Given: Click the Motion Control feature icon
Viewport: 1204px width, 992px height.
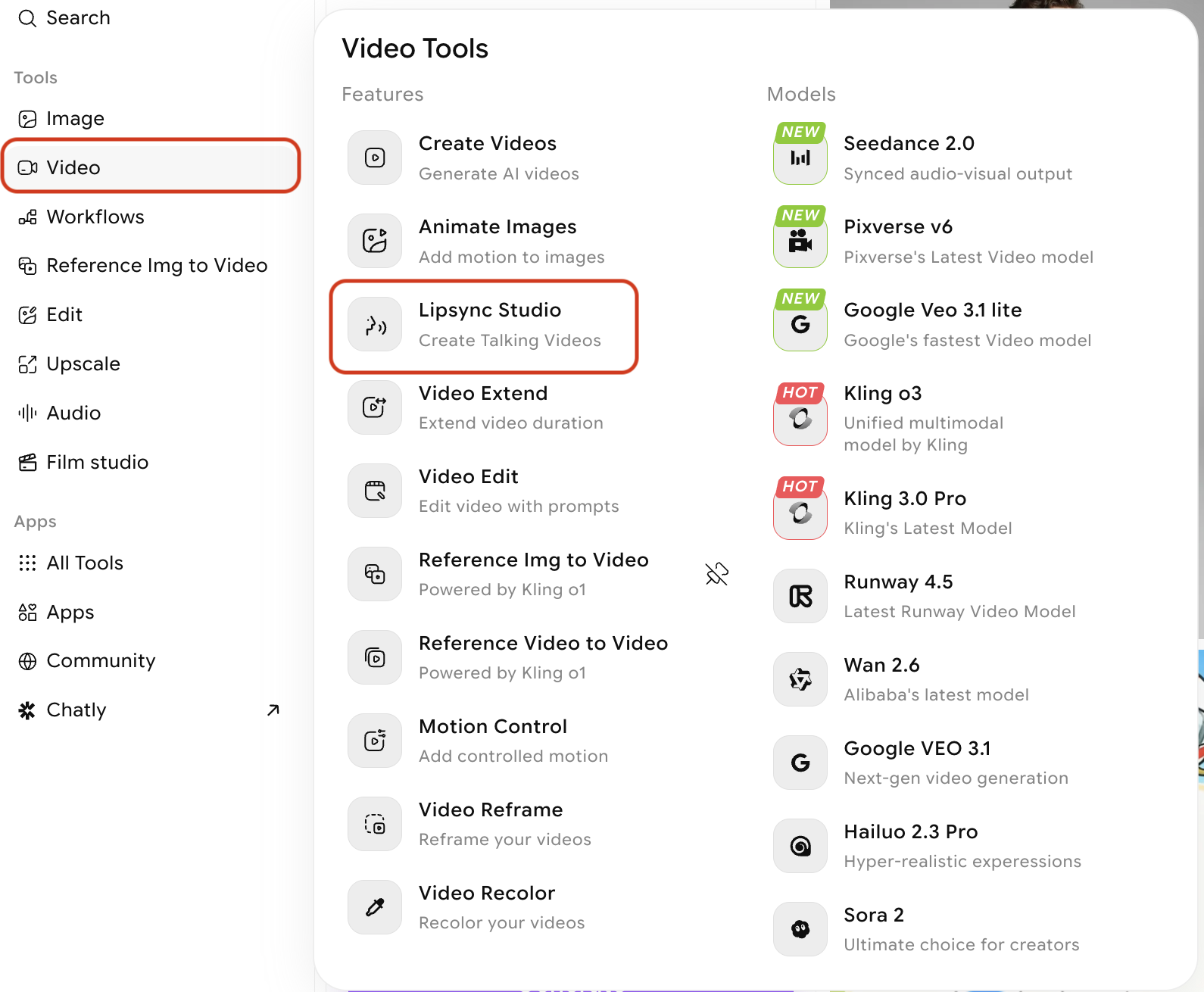Looking at the screenshot, I should 375,741.
